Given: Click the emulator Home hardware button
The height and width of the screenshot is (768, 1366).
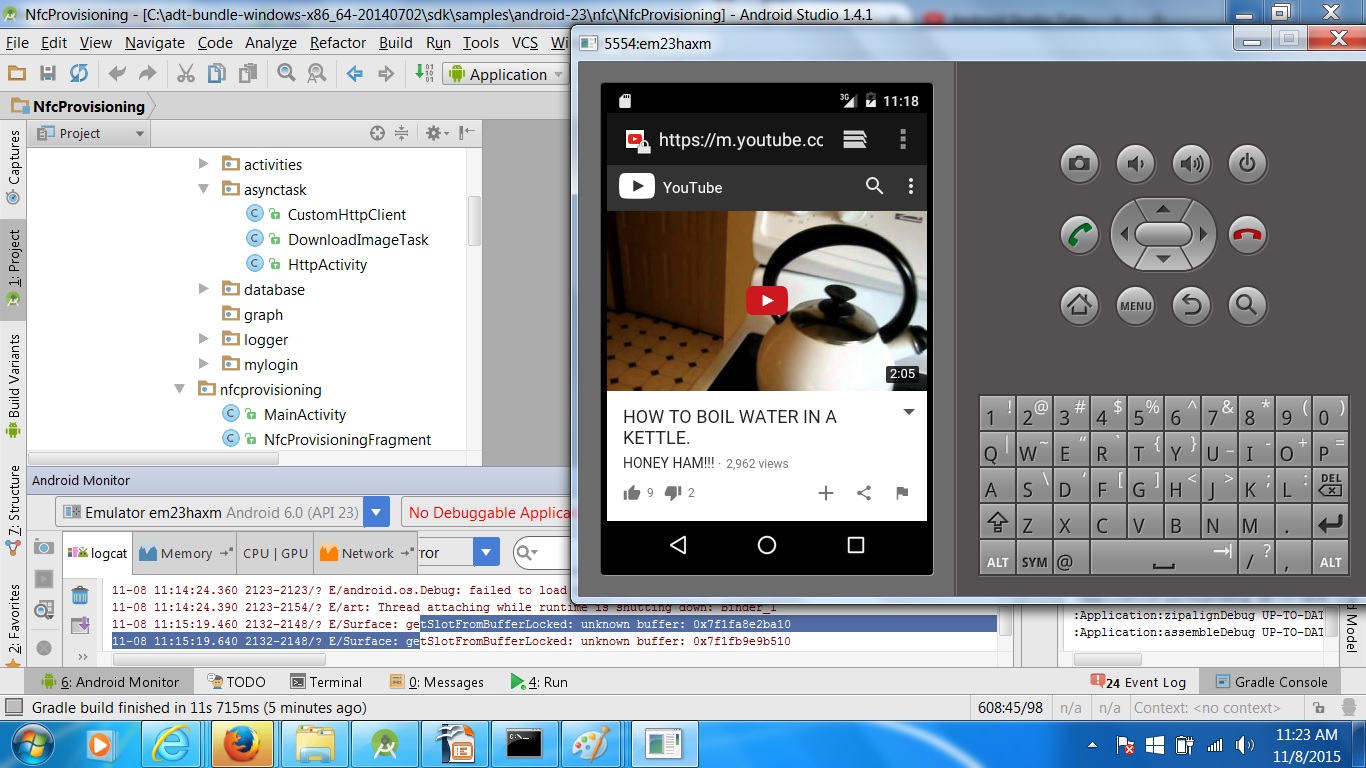Looking at the screenshot, I should point(1079,305).
